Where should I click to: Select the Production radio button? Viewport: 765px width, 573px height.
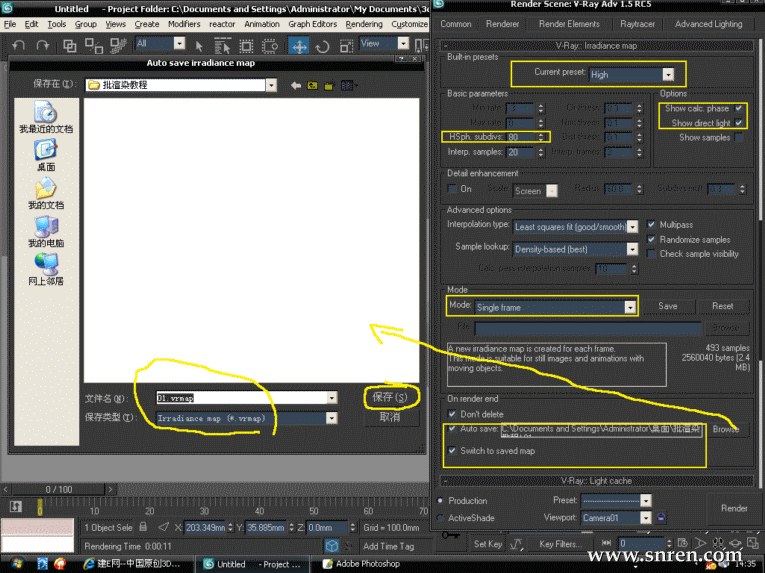point(440,501)
